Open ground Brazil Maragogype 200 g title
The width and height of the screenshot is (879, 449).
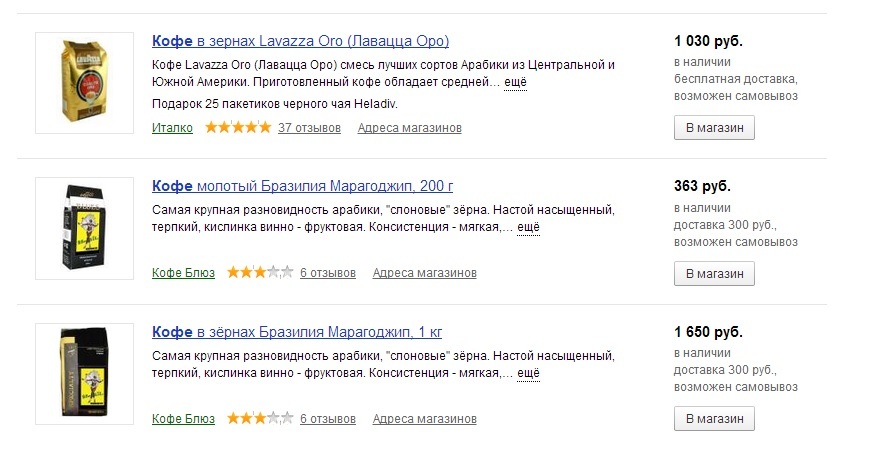302,186
